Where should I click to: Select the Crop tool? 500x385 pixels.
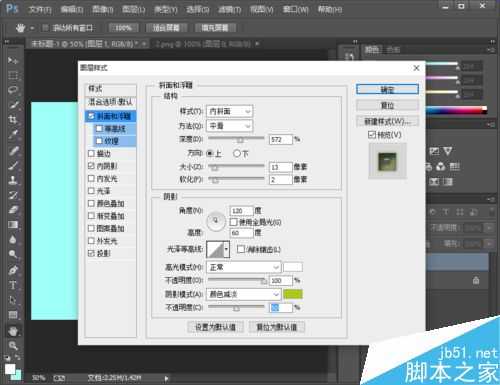tap(13, 120)
